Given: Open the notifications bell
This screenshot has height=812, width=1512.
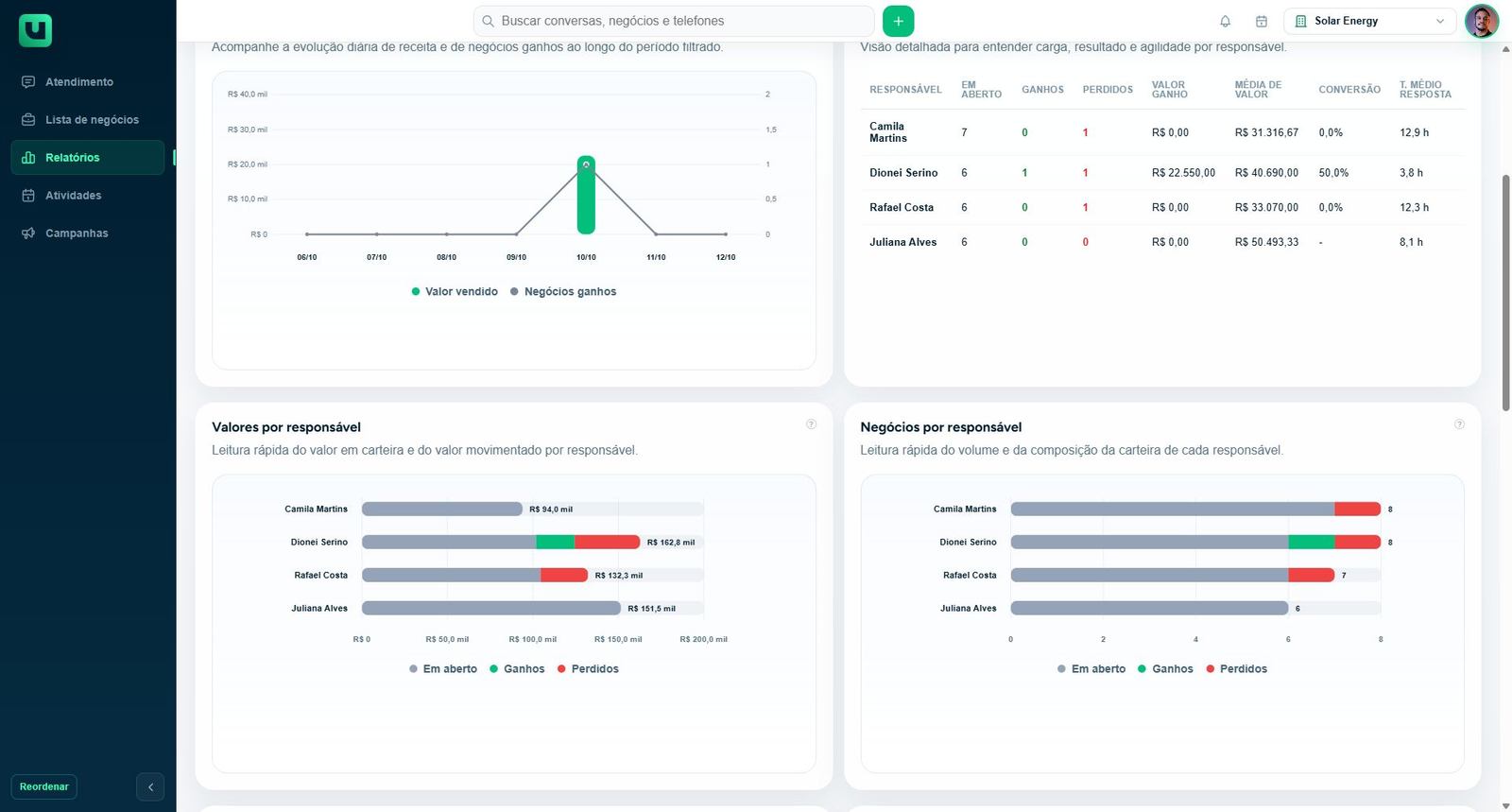Looking at the screenshot, I should click(x=1226, y=21).
